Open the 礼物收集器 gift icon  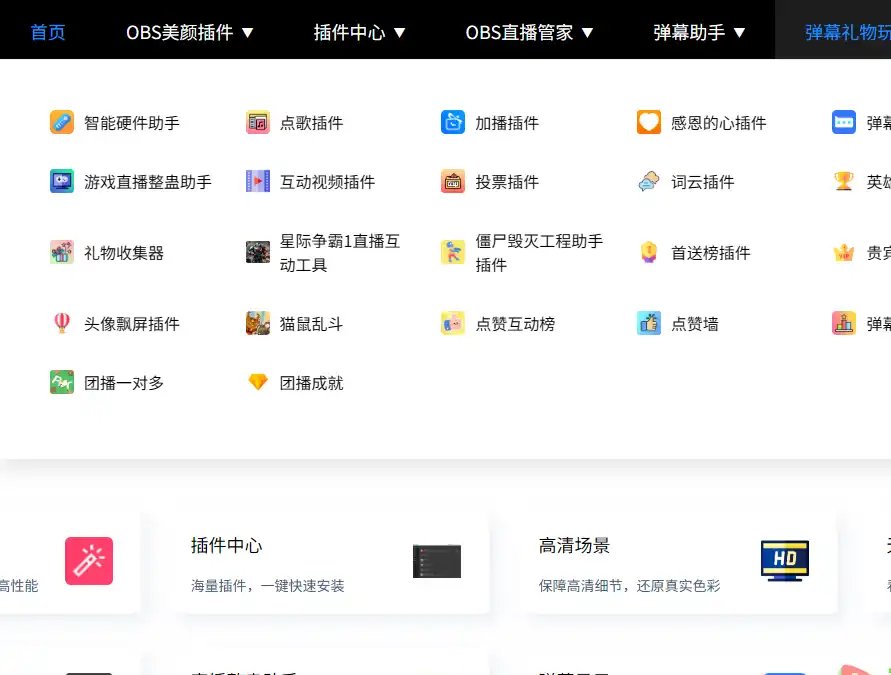[61, 252]
